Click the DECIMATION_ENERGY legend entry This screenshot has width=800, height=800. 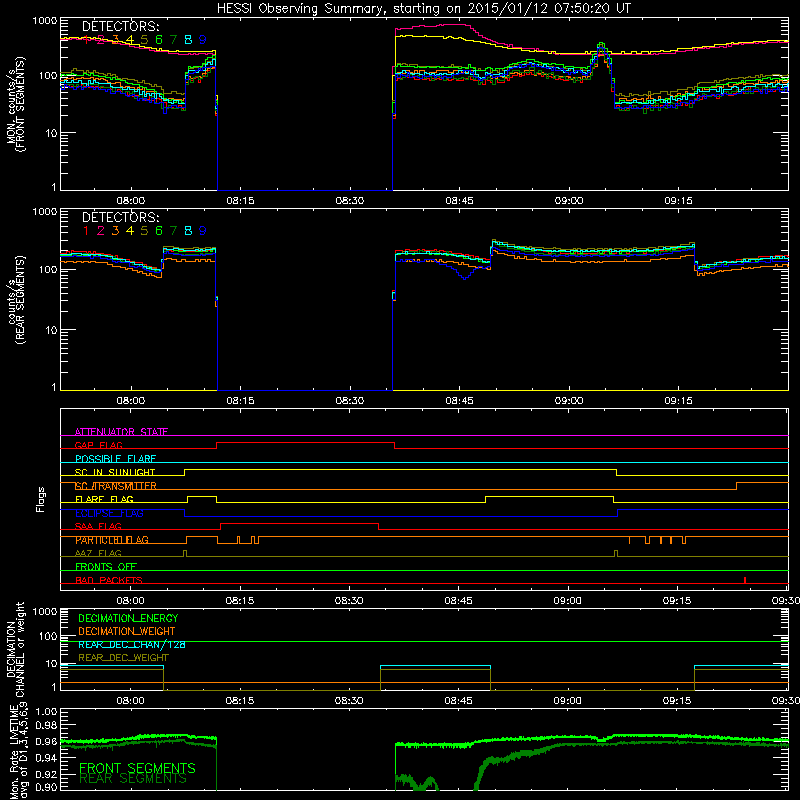[128, 618]
